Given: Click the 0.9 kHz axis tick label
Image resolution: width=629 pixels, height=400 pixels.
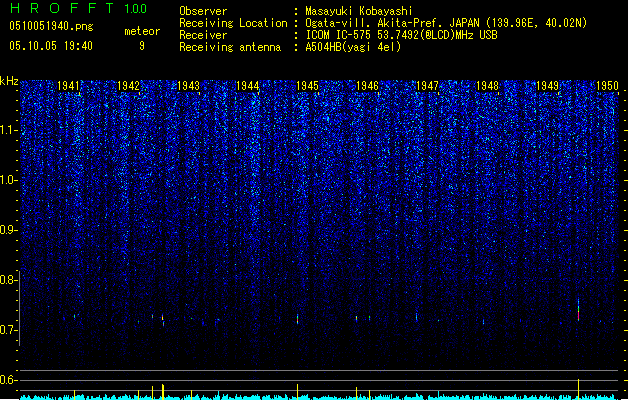Looking at the screenshot, I should point(9,230).
